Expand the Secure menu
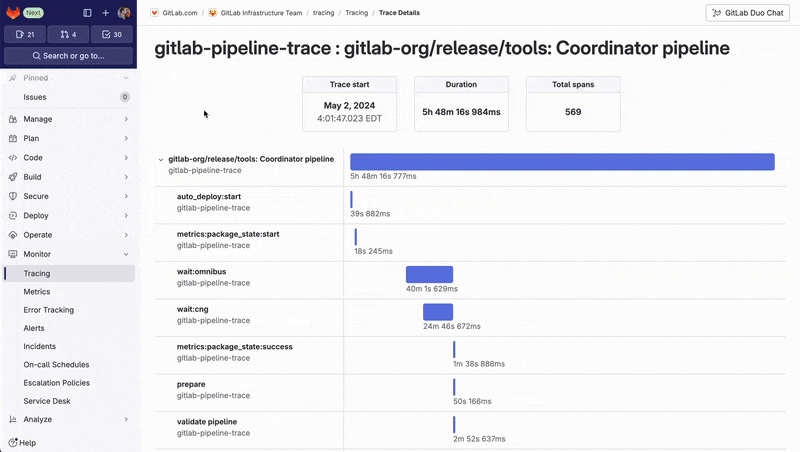Screen dimensions: 800x452 click(68, 196)
